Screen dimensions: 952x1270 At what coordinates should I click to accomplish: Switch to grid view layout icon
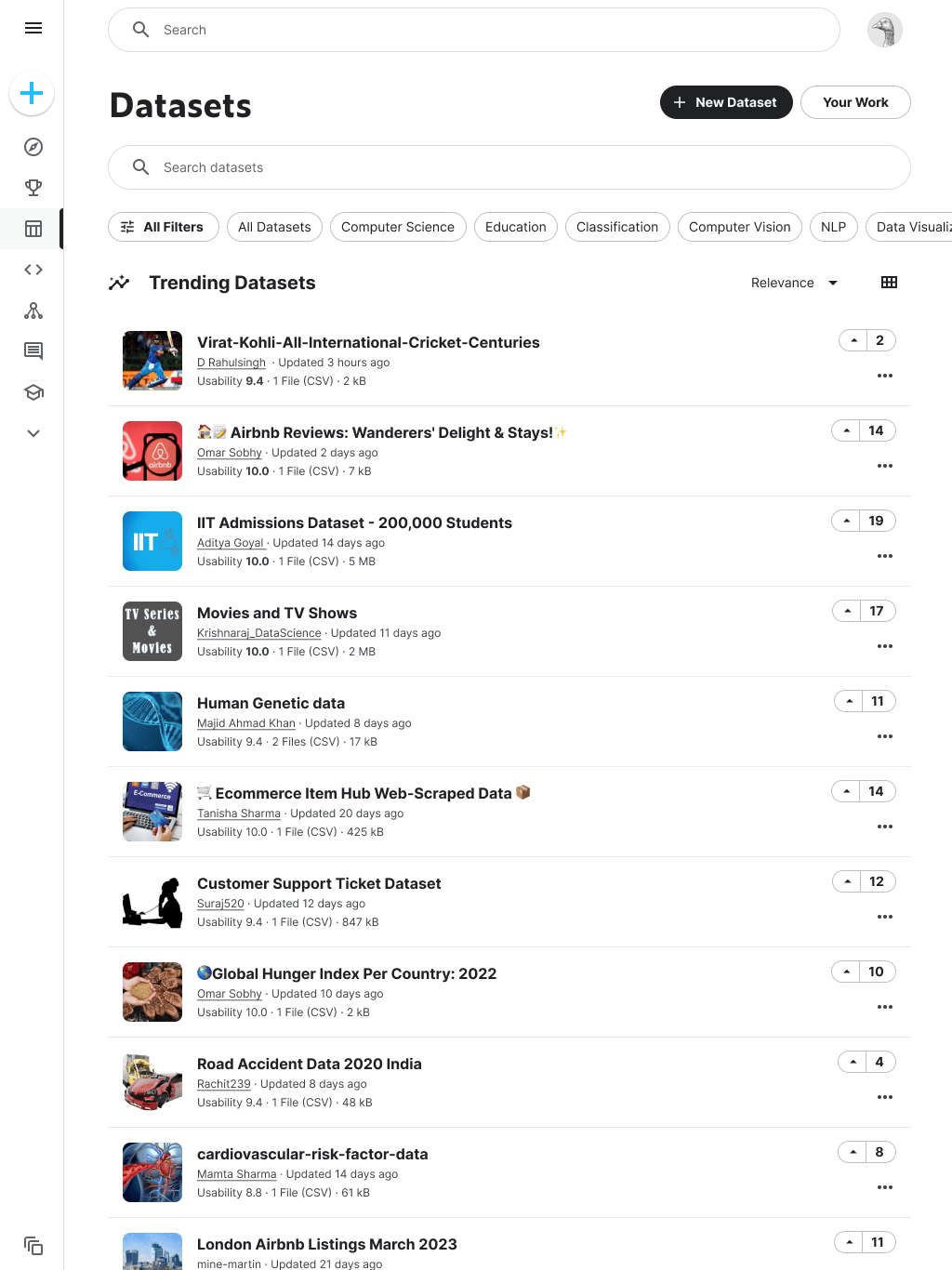tap(889, 283)
